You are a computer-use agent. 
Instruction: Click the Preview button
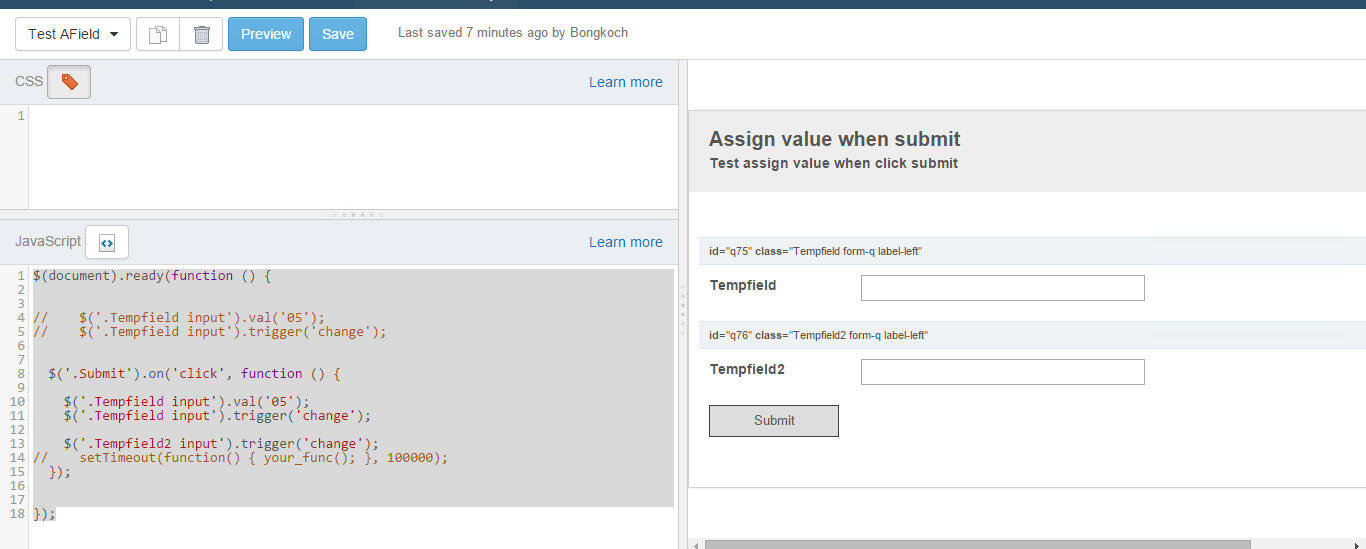pos(266,34)
